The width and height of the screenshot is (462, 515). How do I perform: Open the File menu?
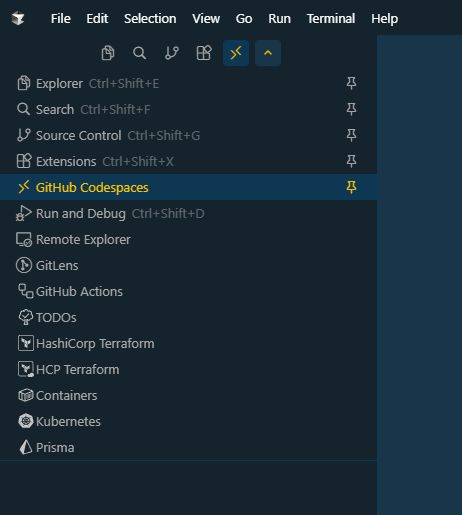[x=61, y=19]
